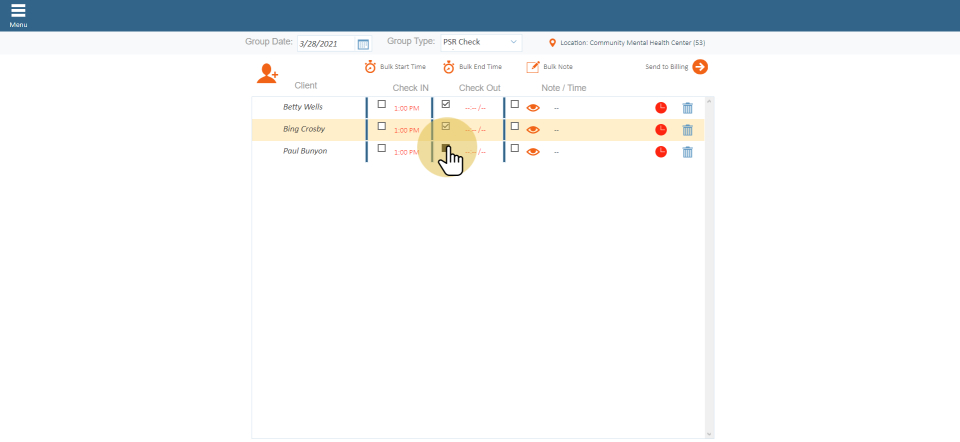Tick the Note checkbox for Paul Bunyon
This screenshot has width=960, height=442.
click(x=515, y=148)
